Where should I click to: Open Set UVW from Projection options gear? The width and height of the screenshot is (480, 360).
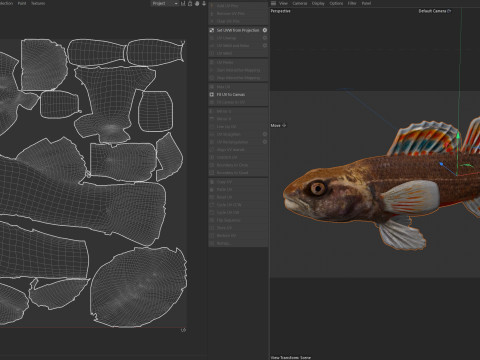265,30
